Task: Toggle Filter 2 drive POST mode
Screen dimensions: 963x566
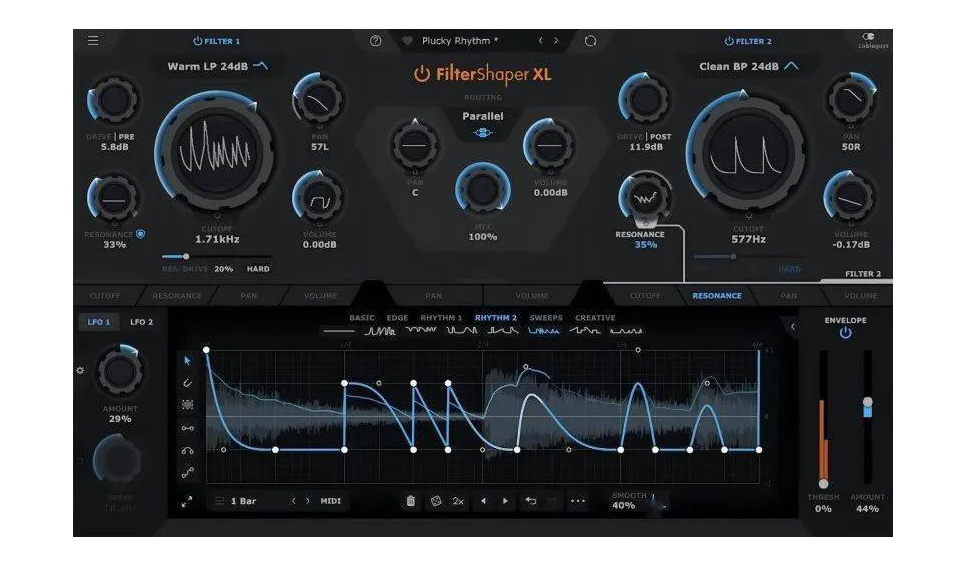Action: pyautogui.click(x=660, y=136)
